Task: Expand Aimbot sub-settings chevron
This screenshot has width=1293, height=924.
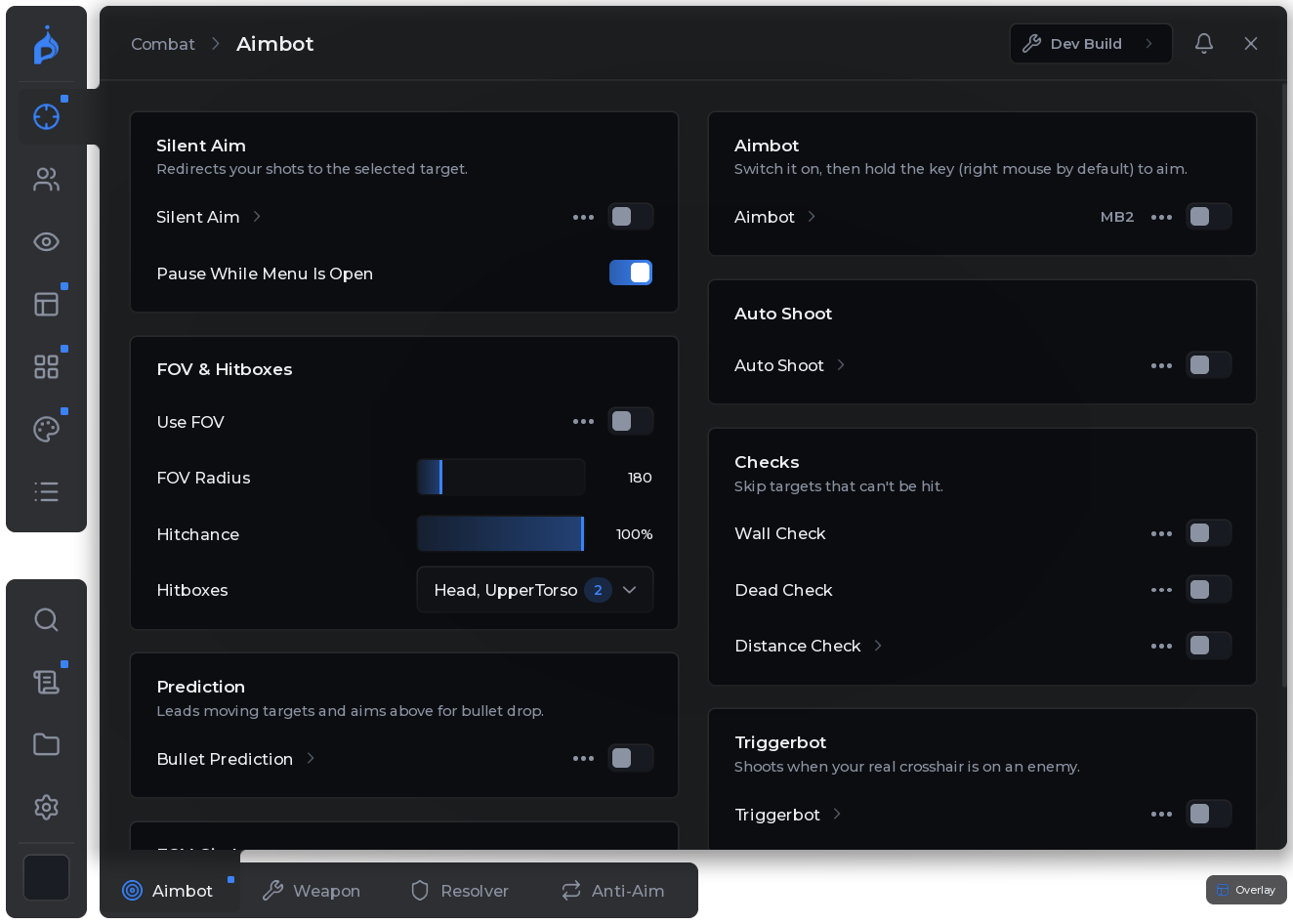Action: coord(812,217)
